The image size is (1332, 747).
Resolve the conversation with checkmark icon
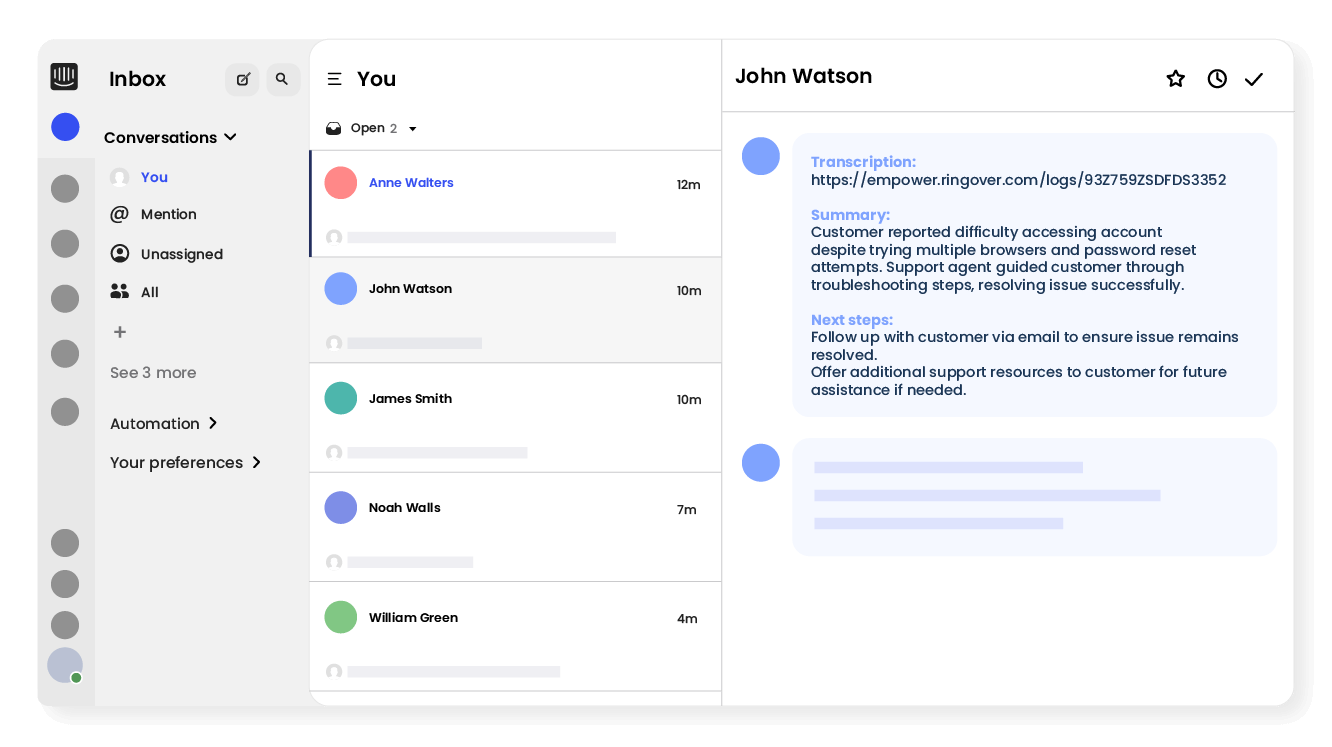point(1253,77)
